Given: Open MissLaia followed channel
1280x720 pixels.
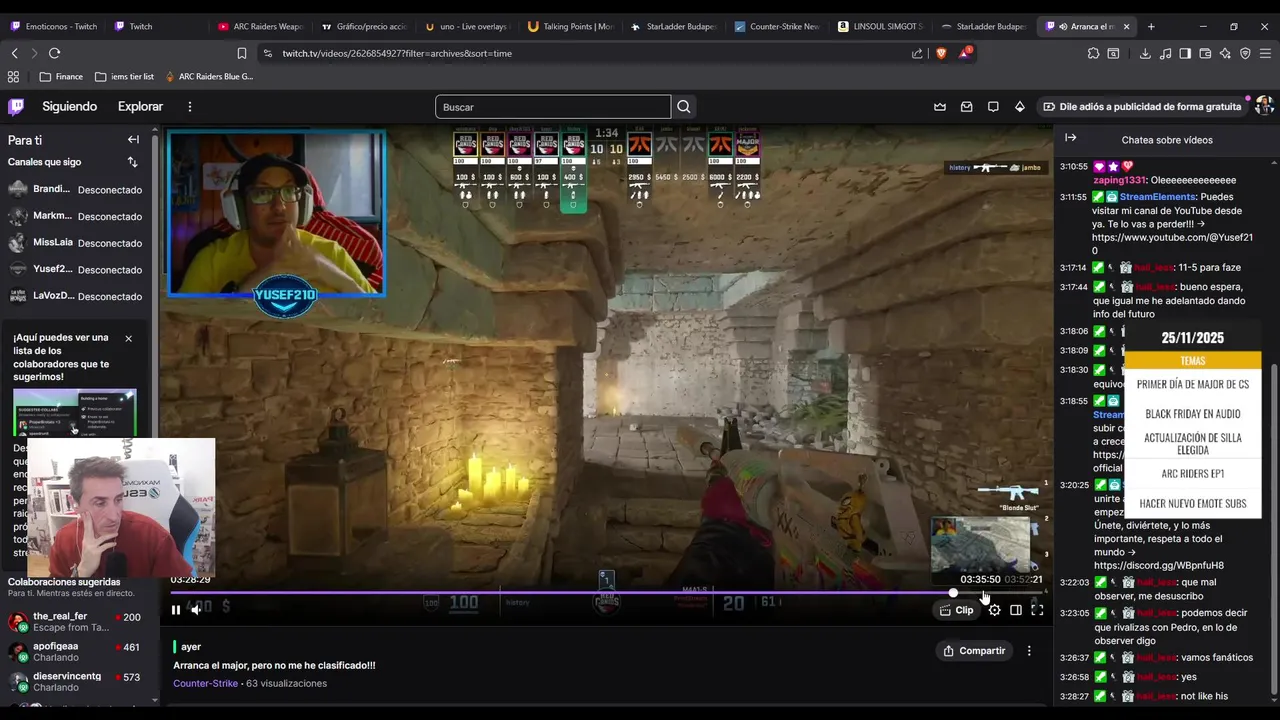Looking at the screenshot, I should click(x=76, y=243).
